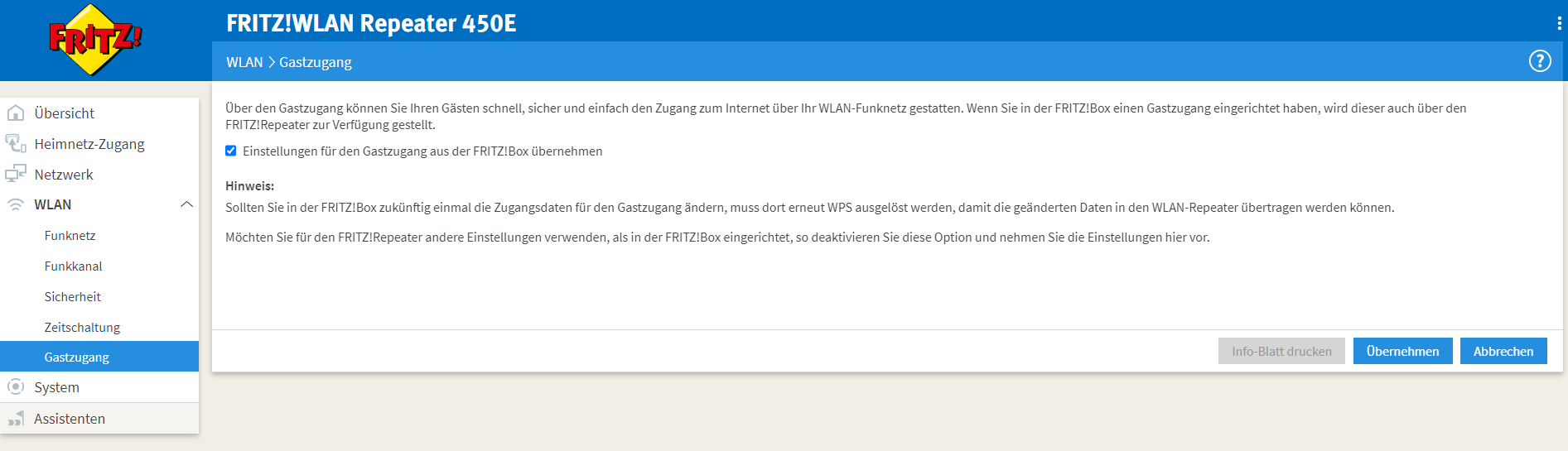This screenshot has width=1568, height=451.
Task: Click the Assistenten wizard icon
Action: click(16, 419)
